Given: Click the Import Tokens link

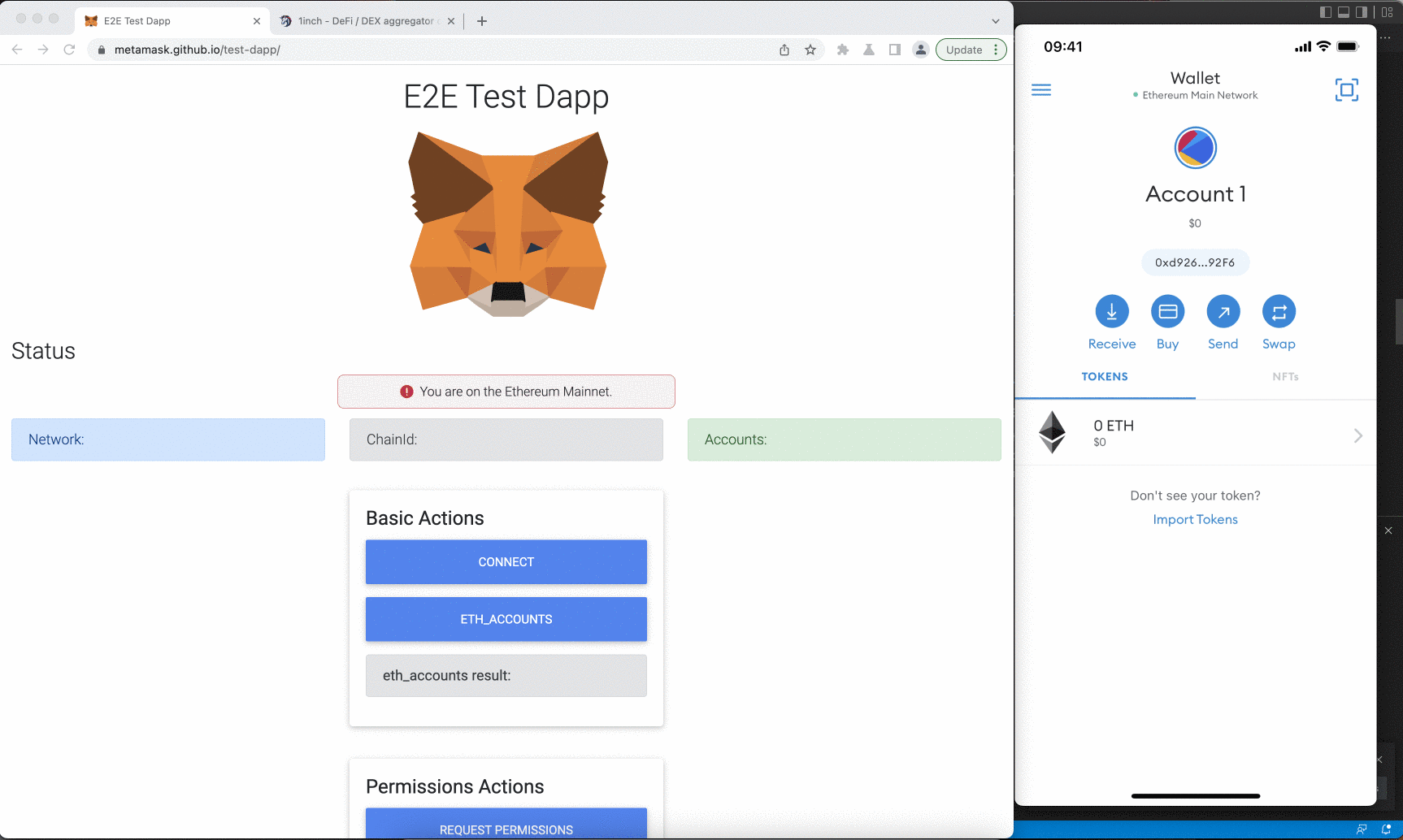Looking at the screenshot, I should click(1195, 519).
